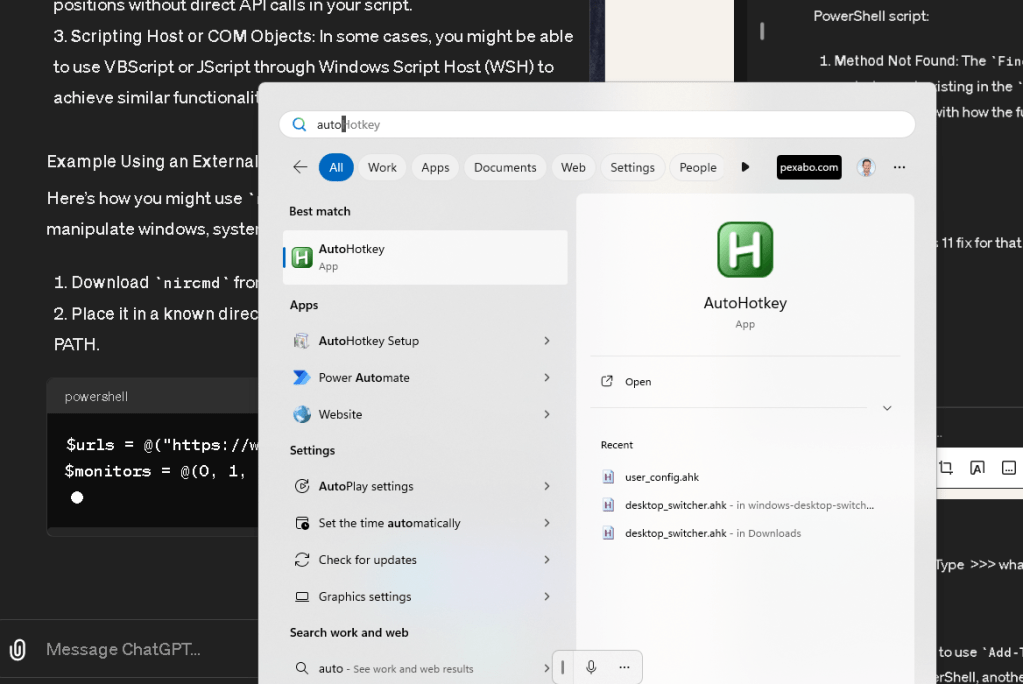
Task: Click the ChatGPT attach file paperclip
Action: point(18,649)
